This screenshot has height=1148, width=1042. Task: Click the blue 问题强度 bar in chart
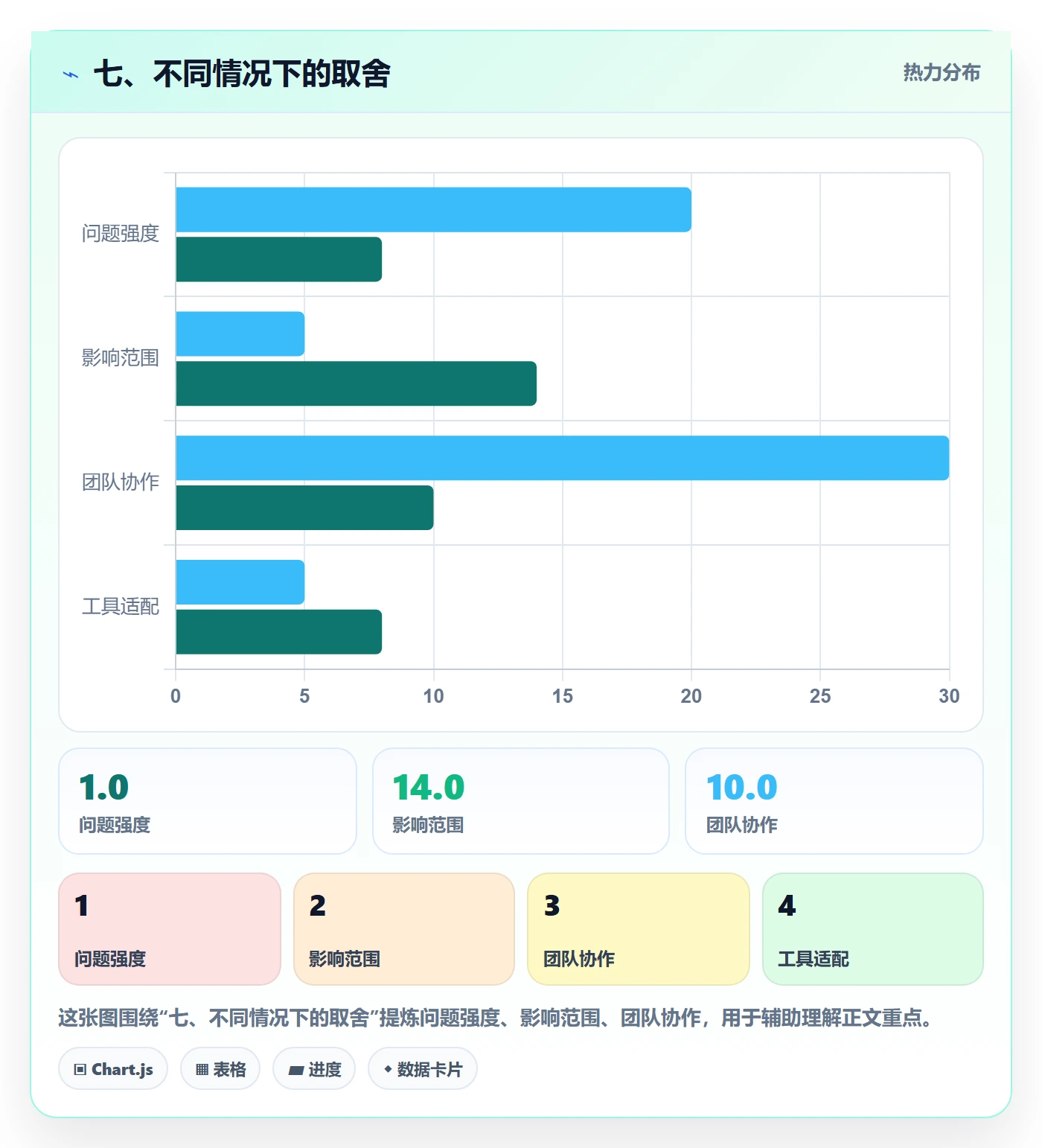434,210
